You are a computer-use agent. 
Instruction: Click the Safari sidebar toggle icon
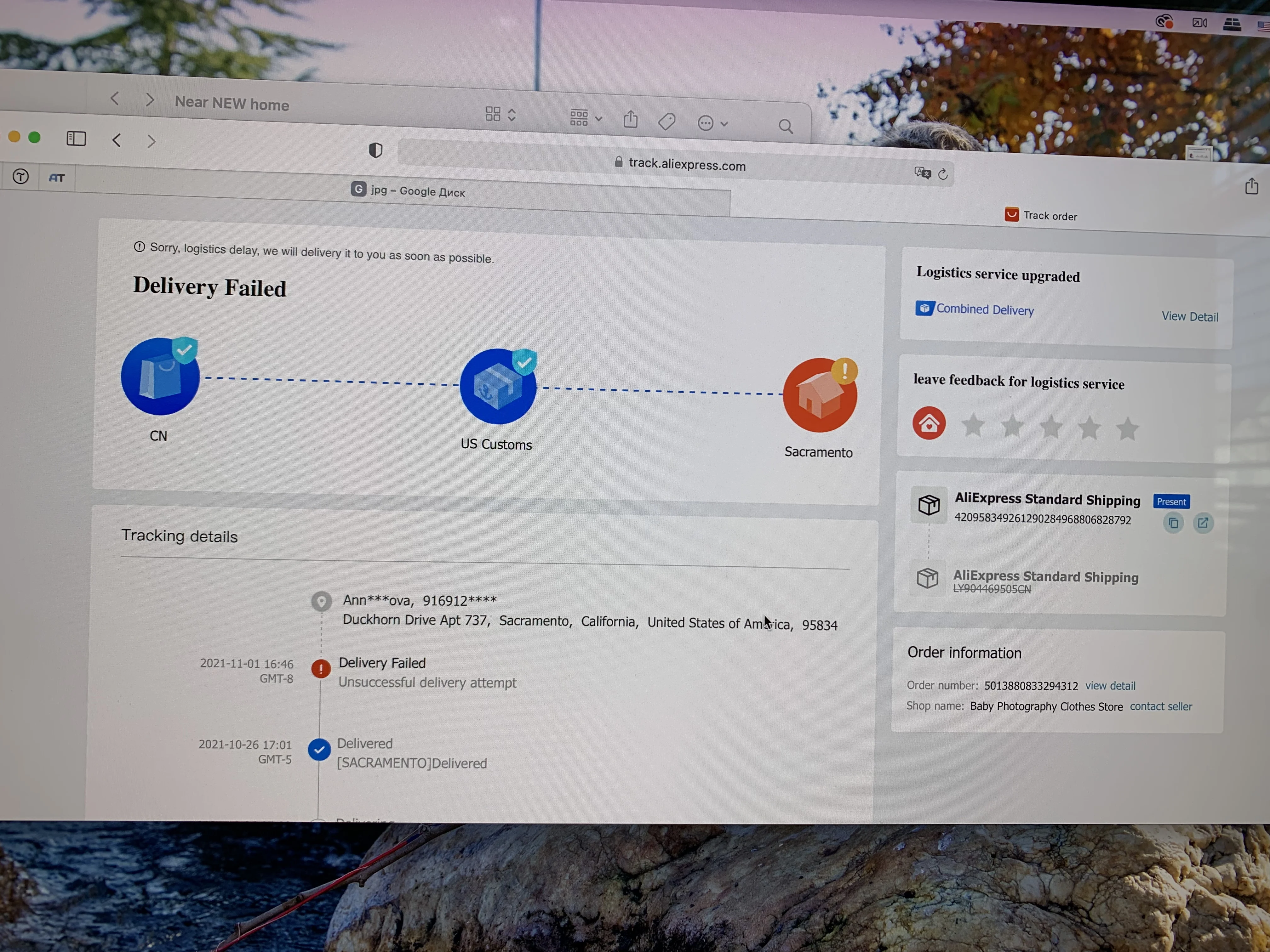click(x=76, y=138)
